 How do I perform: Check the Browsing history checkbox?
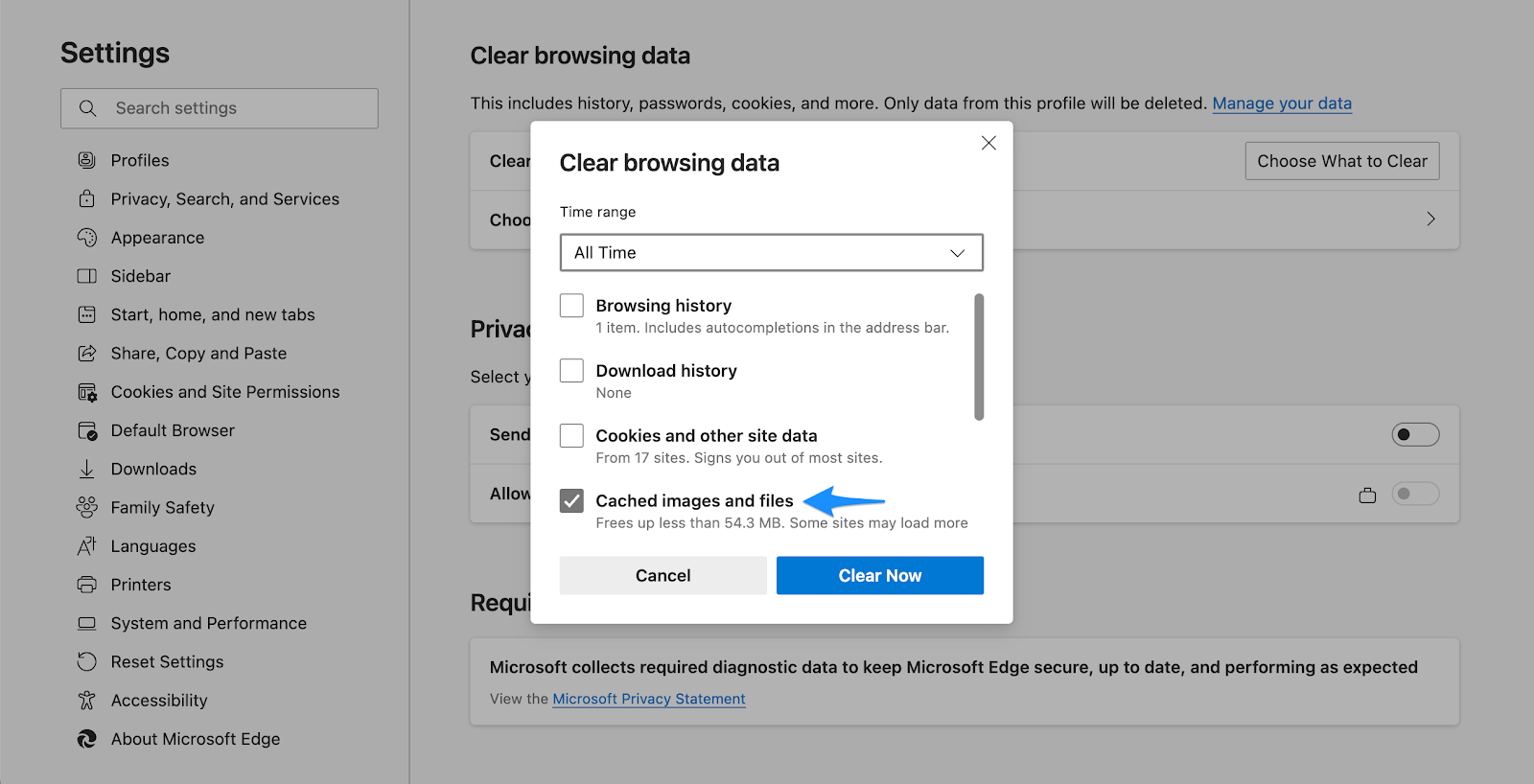click(571, 305)
